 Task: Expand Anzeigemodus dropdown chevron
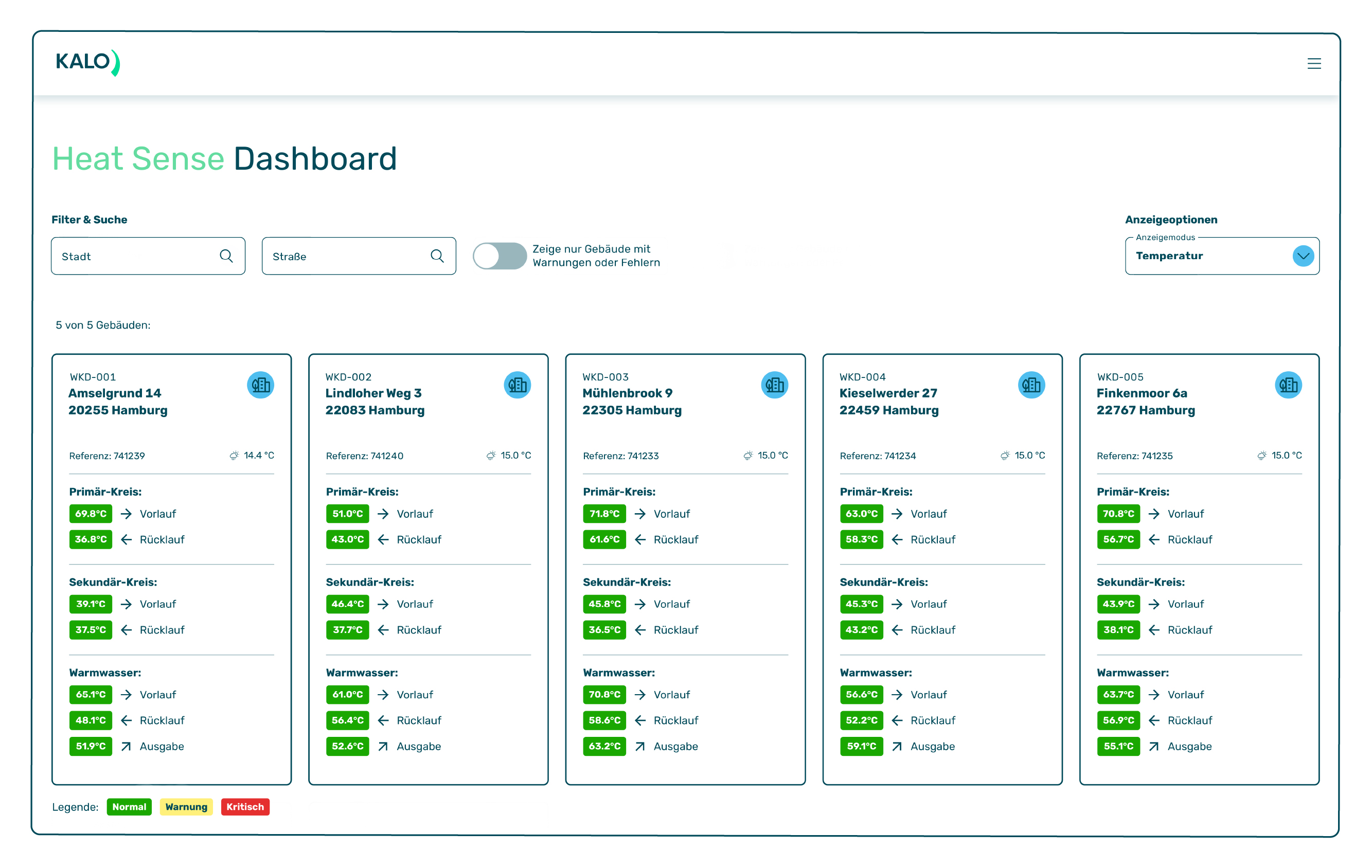1303,256
